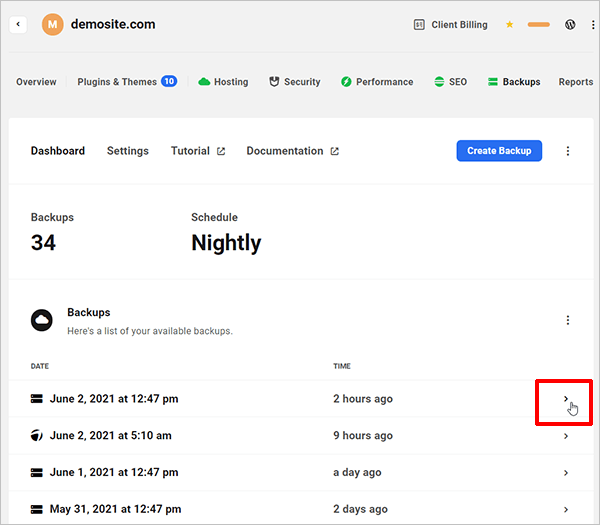Click the Tutorial external link icon
The height and width of the screenshot is (525, 600).
coord(221,152)
